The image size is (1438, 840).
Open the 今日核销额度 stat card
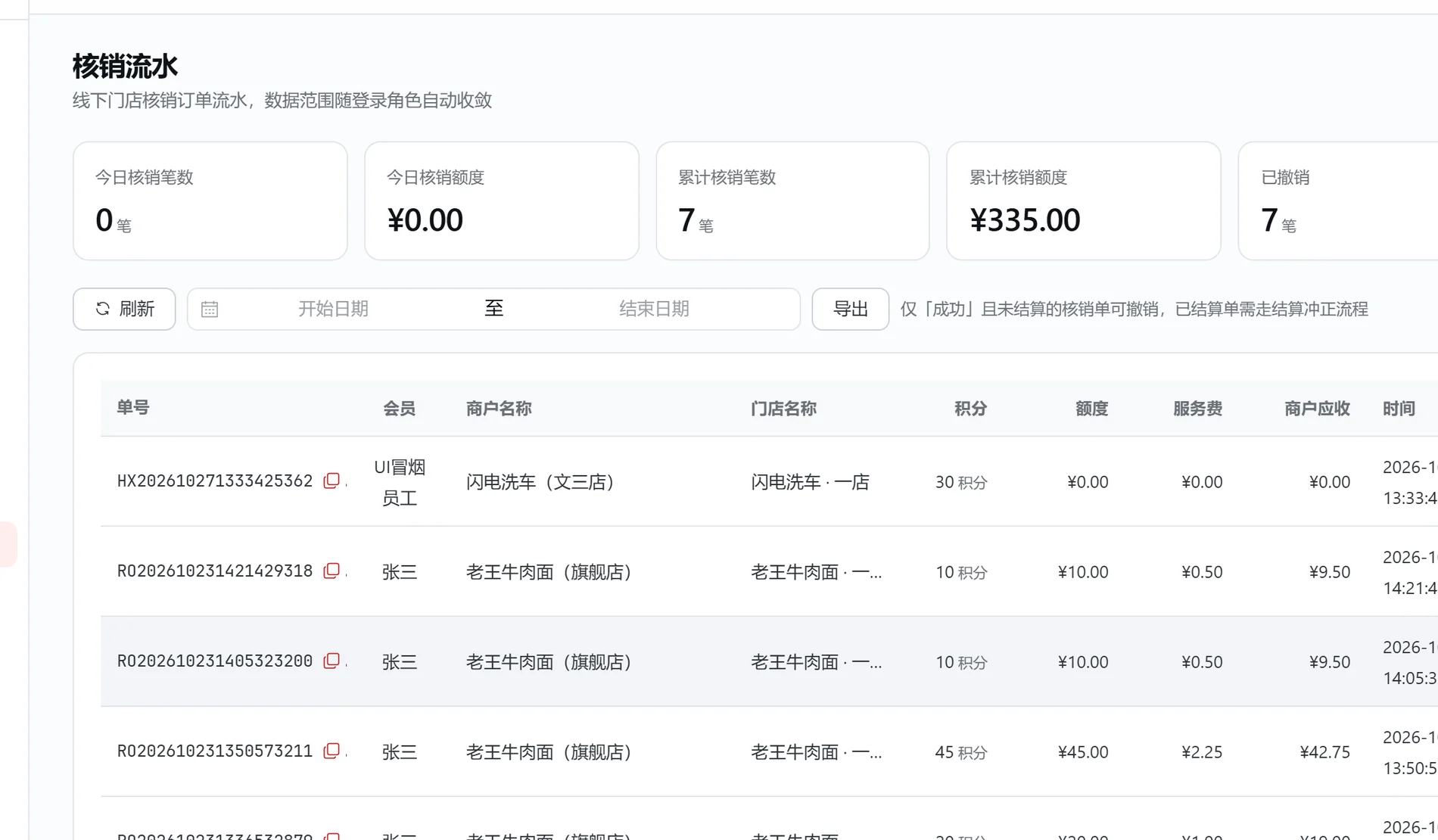(x=502, y=201)
